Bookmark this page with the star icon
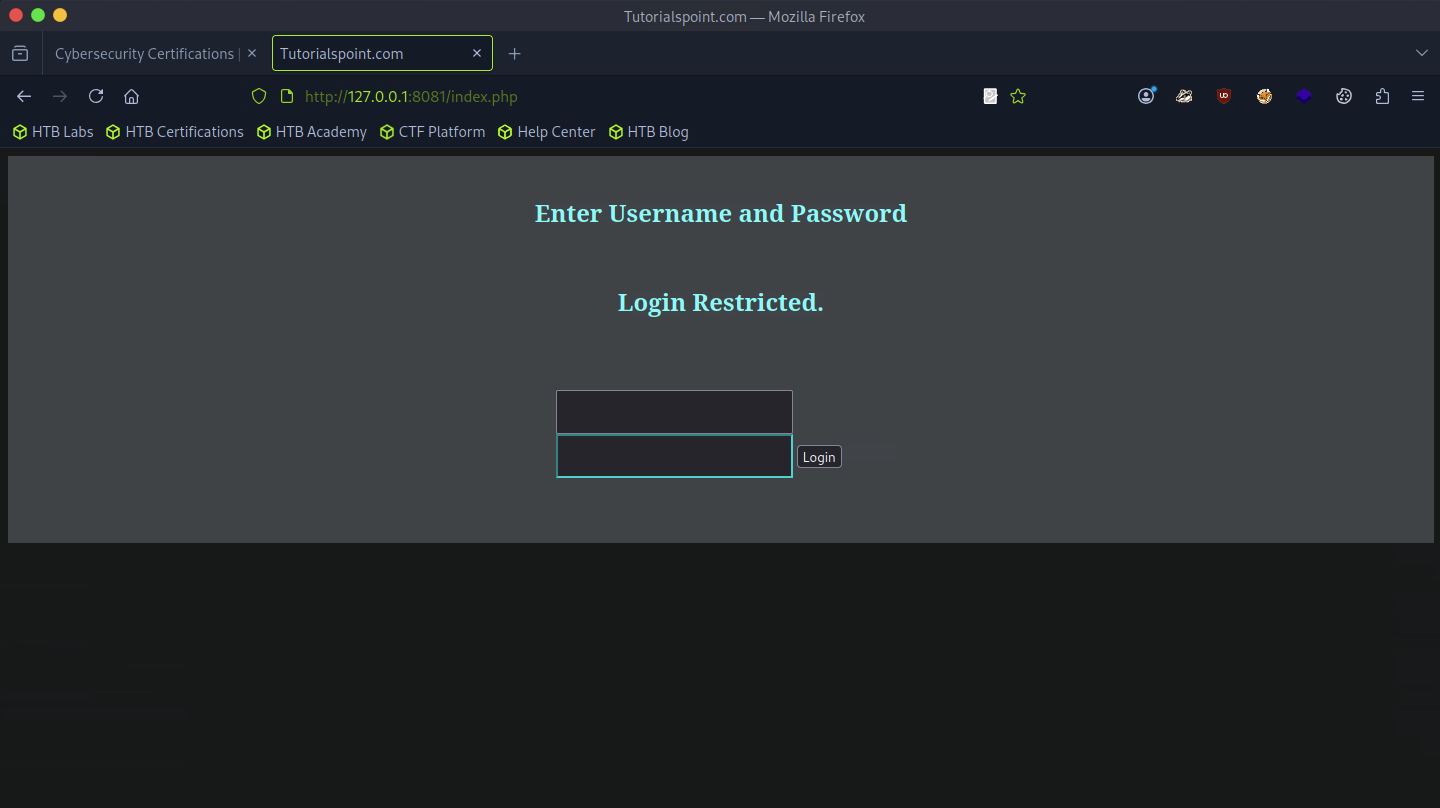 click(1018, 96)
